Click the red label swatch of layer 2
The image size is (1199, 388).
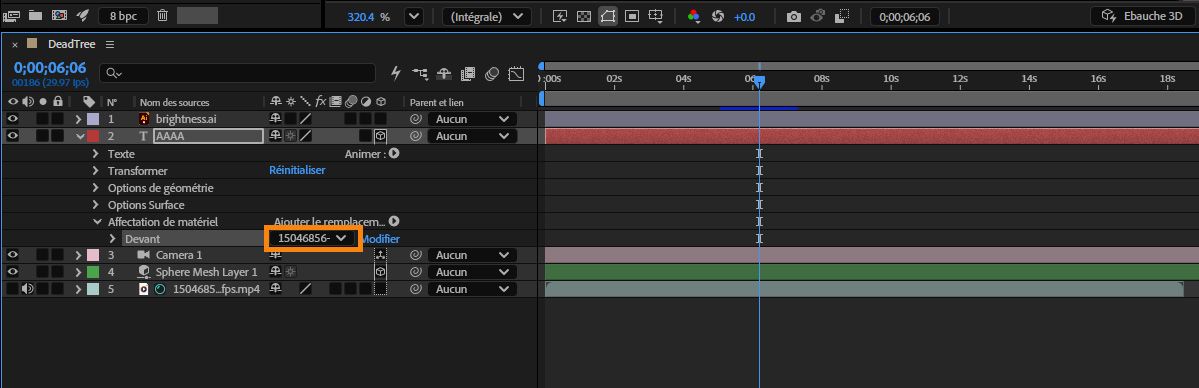click(93, 136)
